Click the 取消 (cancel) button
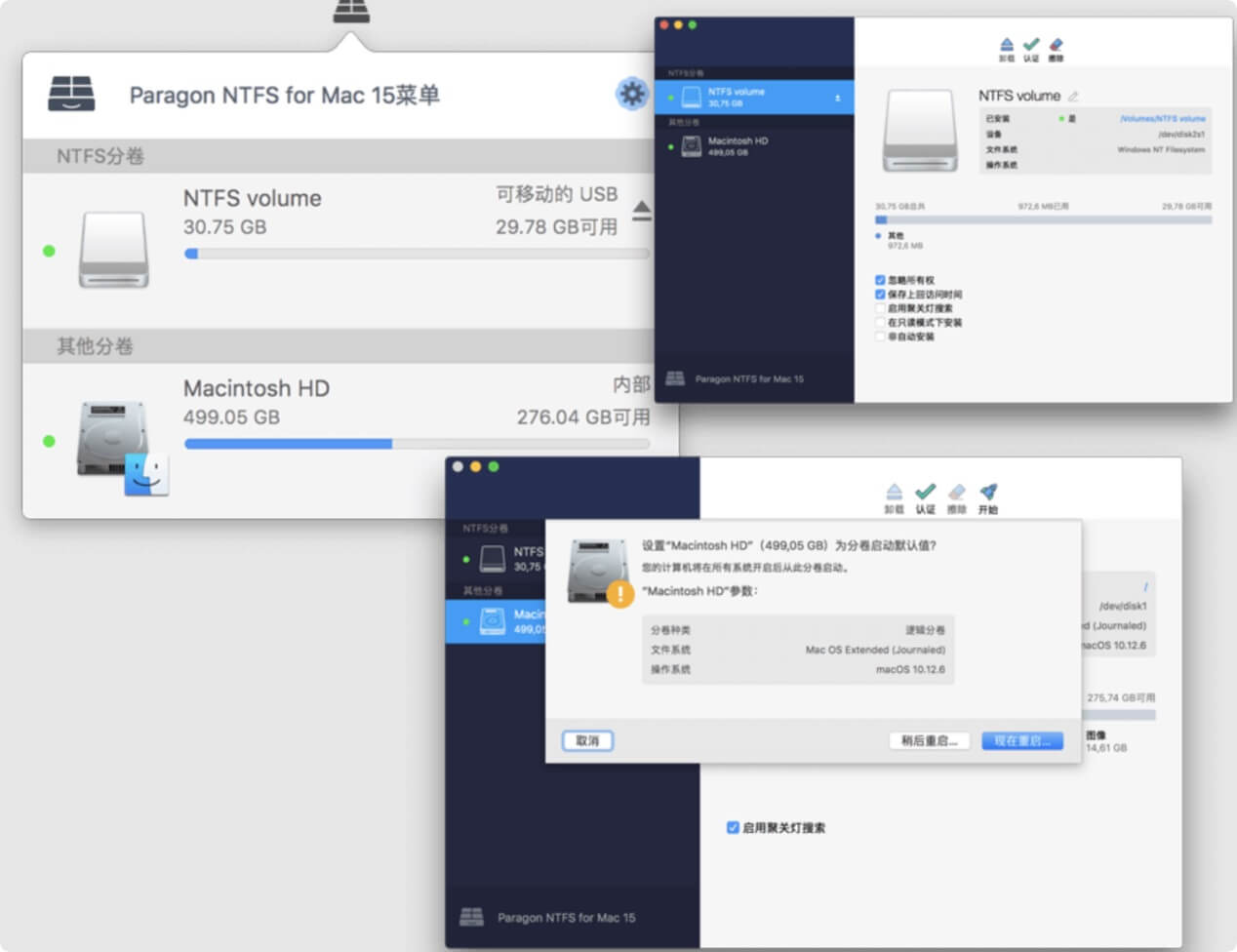The height and width of the screenshot is (952, 1237). click(587, 740)
